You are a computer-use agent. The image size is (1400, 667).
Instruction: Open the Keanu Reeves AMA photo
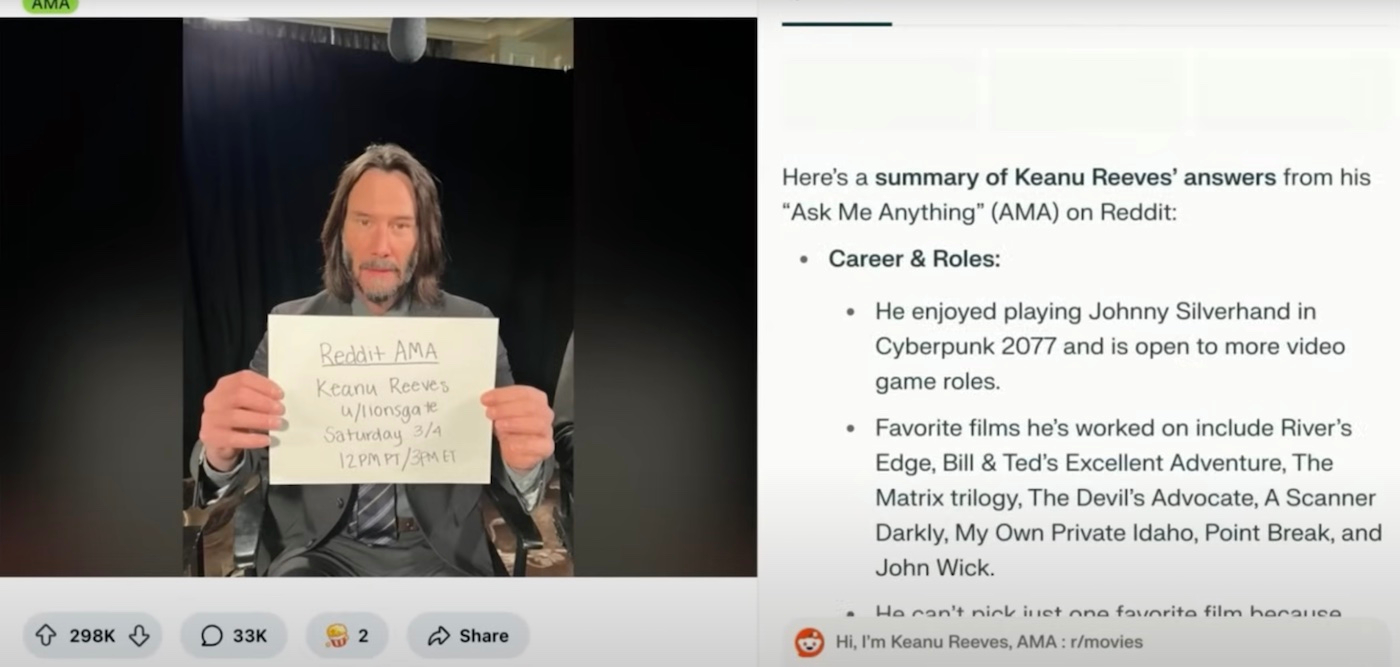click(378, 297)
